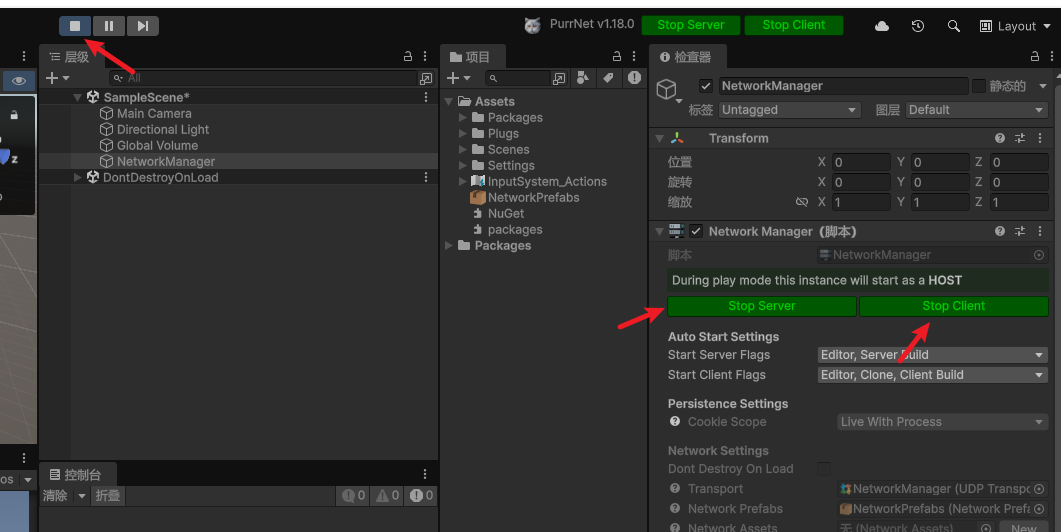Expand the Assets Packages subfolder

(x=463, y=118)
